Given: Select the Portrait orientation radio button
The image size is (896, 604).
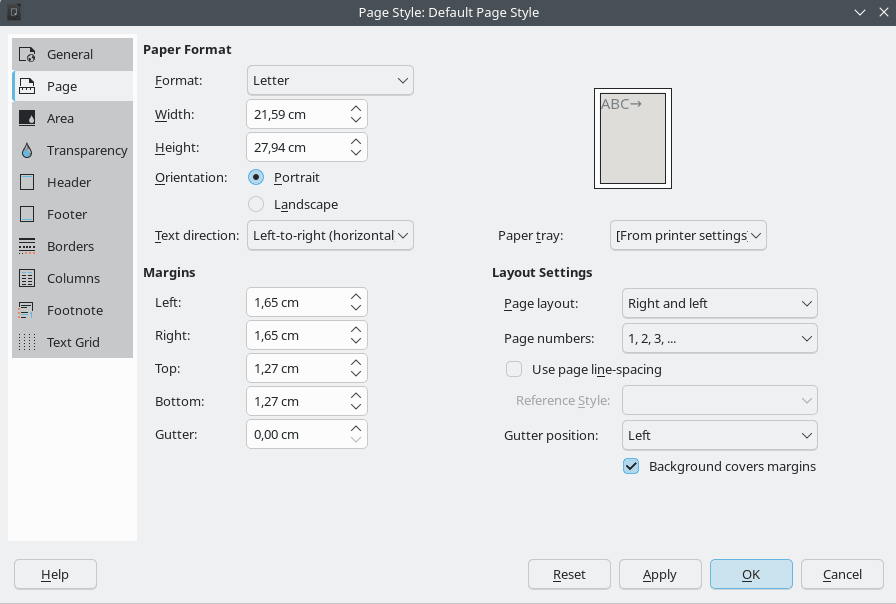Looking at the screenshot, I should point(256,177).
